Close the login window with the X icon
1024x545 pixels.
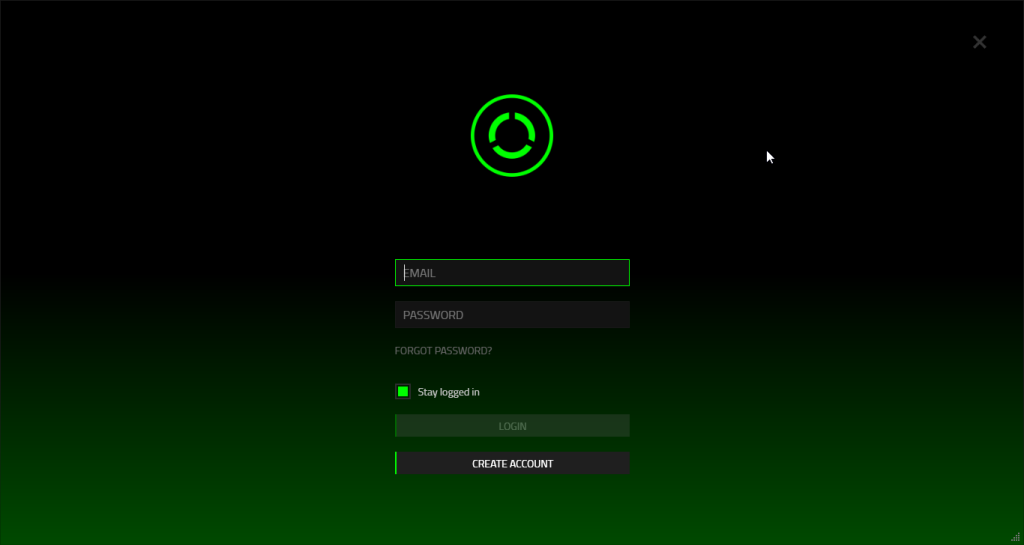click(980, 42)
